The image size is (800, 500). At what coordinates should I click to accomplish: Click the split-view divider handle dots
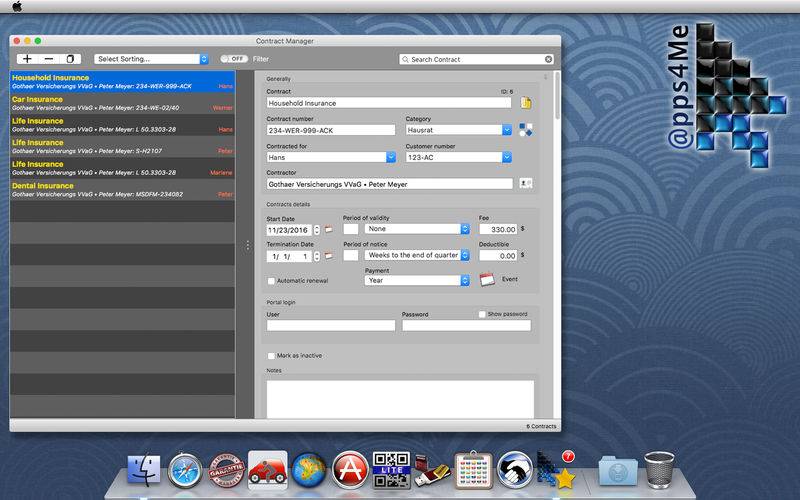[247, 245]
